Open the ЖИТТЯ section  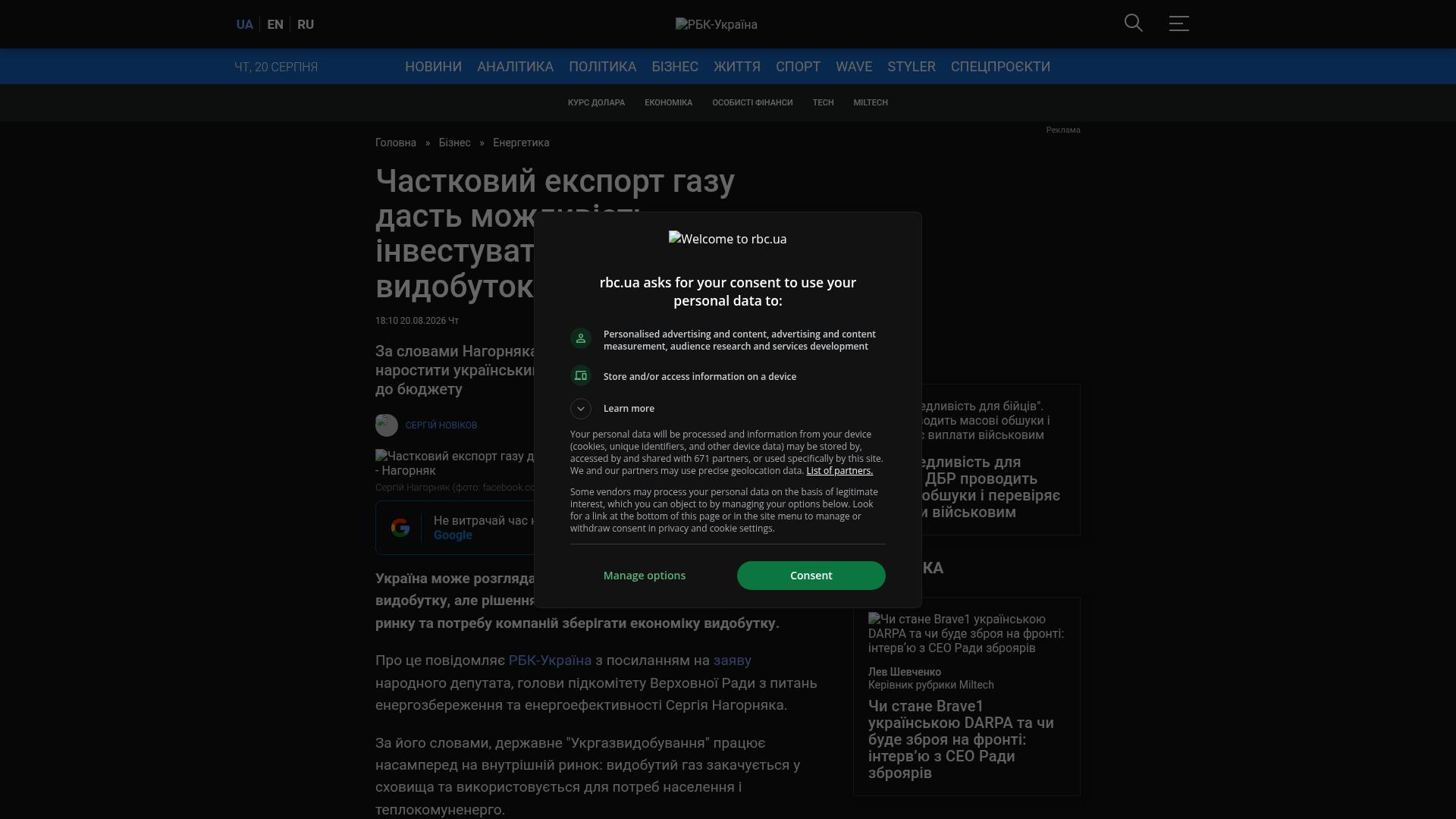737,67
